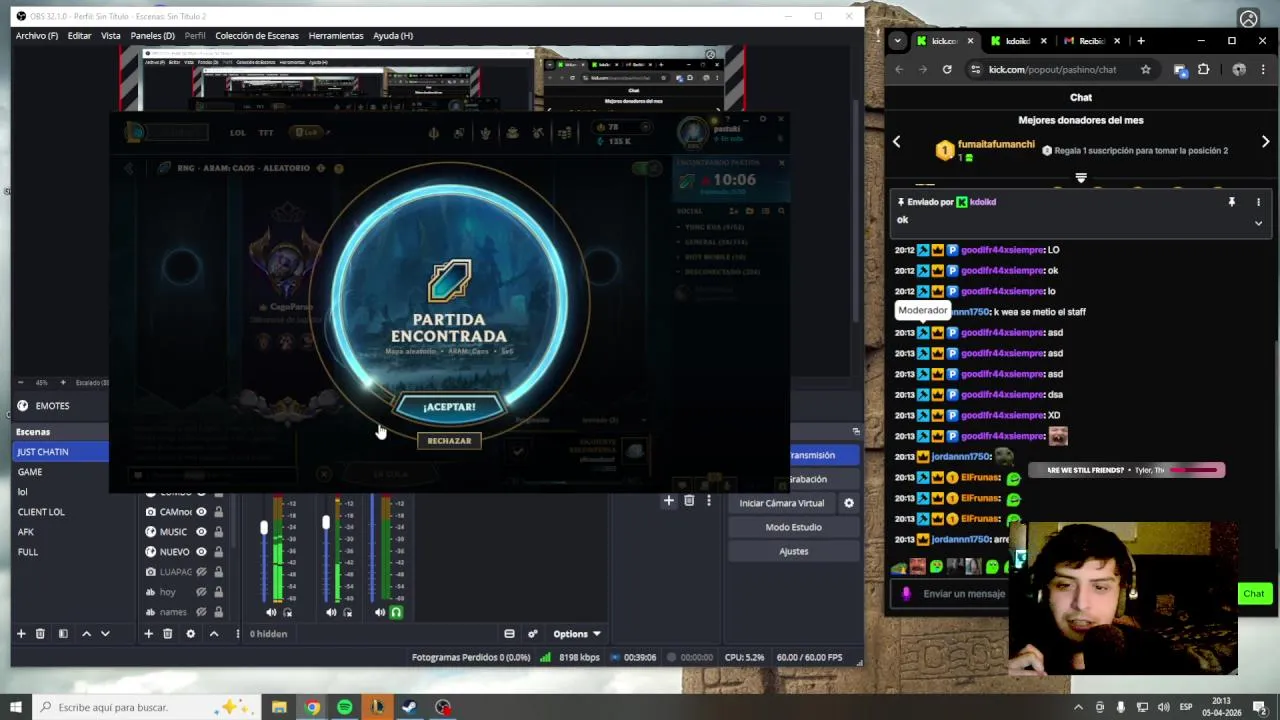Open Chrome three-dot menu
The height and width of the screenshot is (720, 1280).
[1263, 69]
